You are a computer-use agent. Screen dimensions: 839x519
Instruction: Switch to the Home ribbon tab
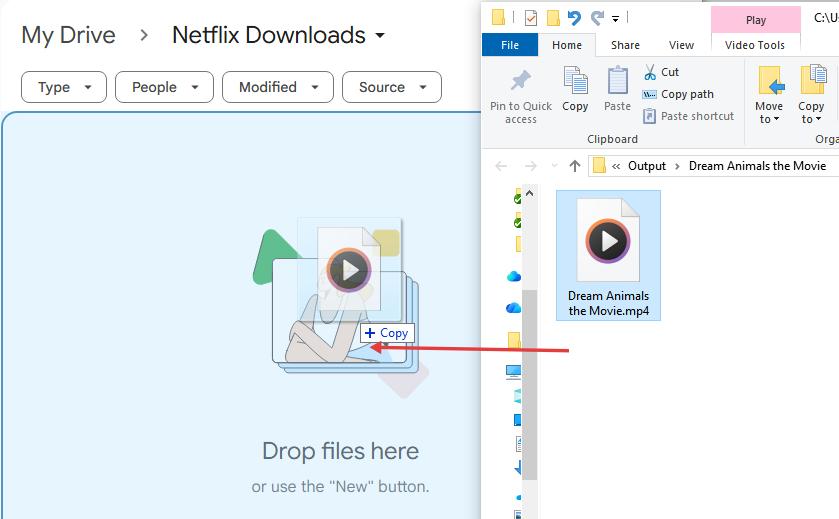(x=567, y=45)
